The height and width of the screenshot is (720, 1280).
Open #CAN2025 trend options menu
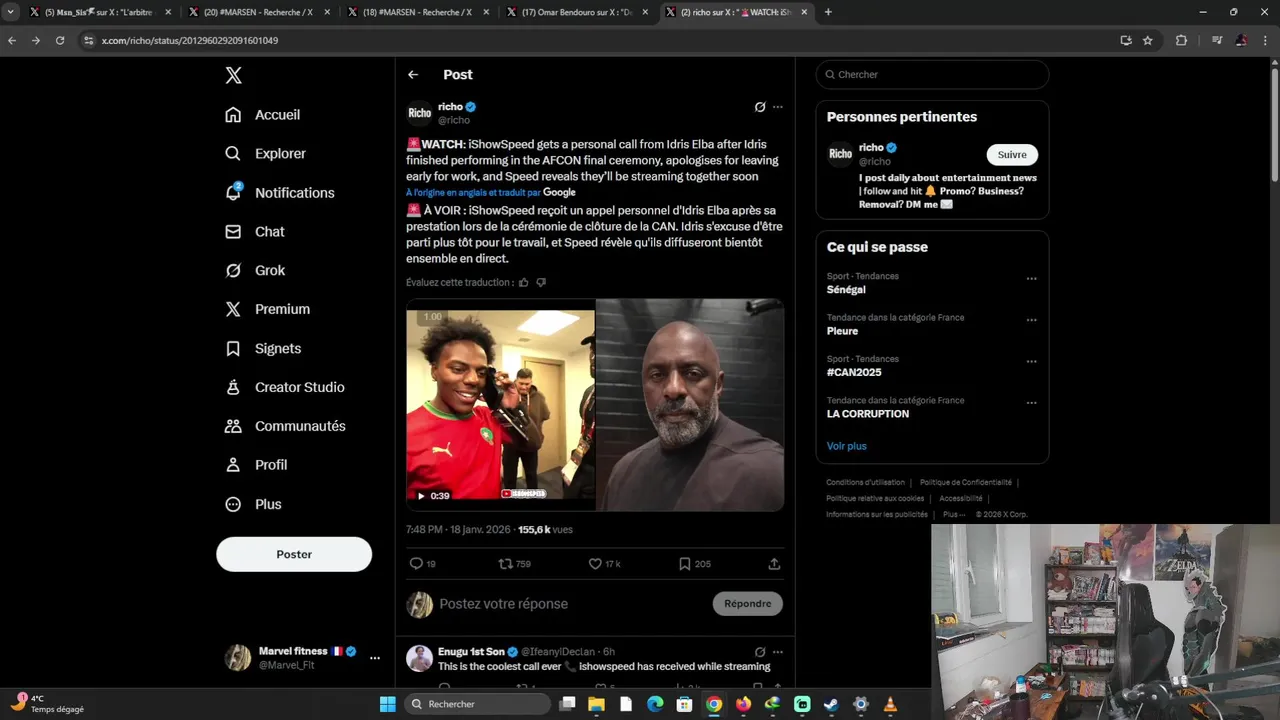pos(1032,361)
